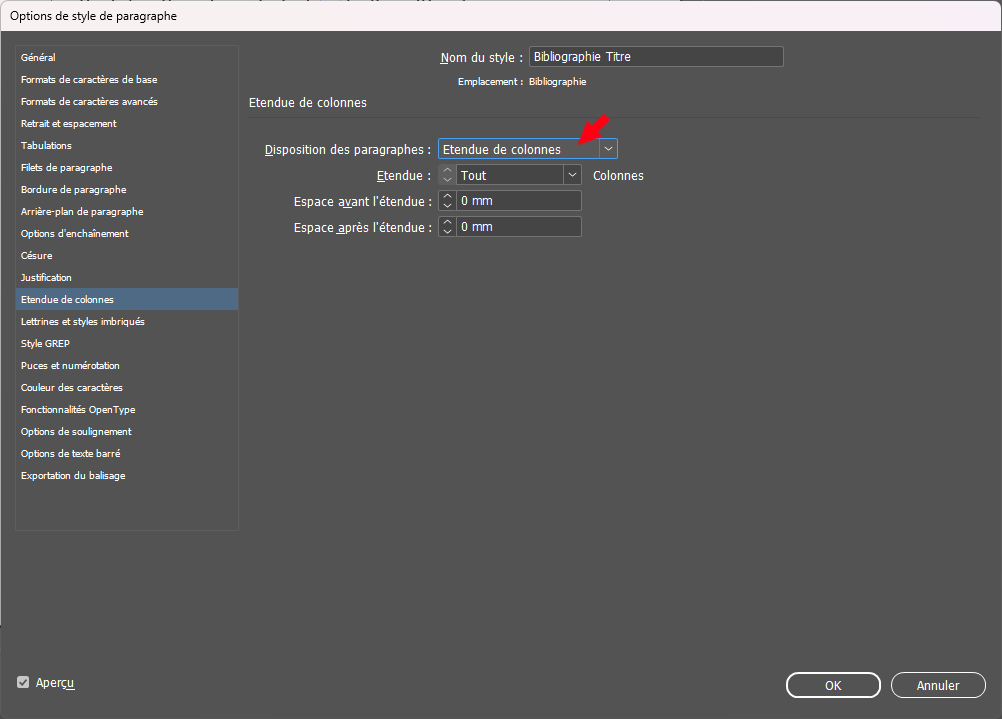This screenshot has width=1002, height=719.
Task: Click the Espace avant l'étendue stepper
Action: pos(447,201)
